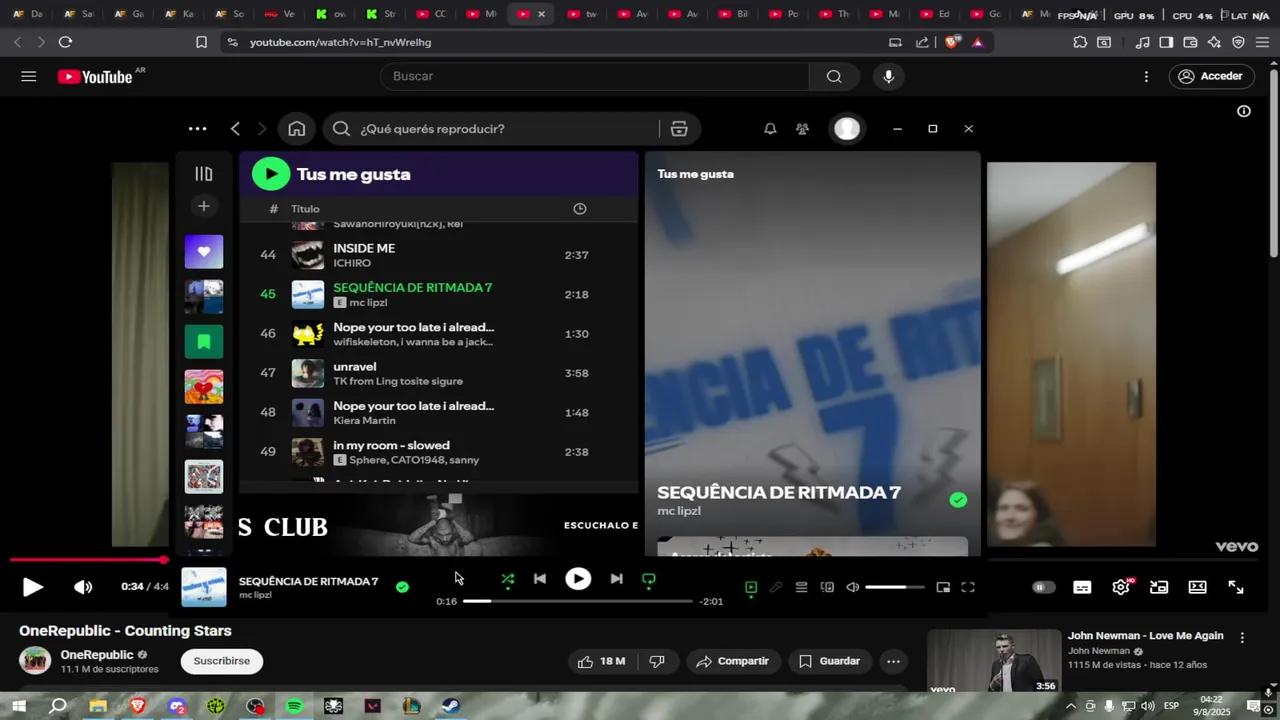The height and width of the screenshot is (720, 1280).
Task: Play the YouTube video
Action: pyautogui.click(x=33, y=587)
